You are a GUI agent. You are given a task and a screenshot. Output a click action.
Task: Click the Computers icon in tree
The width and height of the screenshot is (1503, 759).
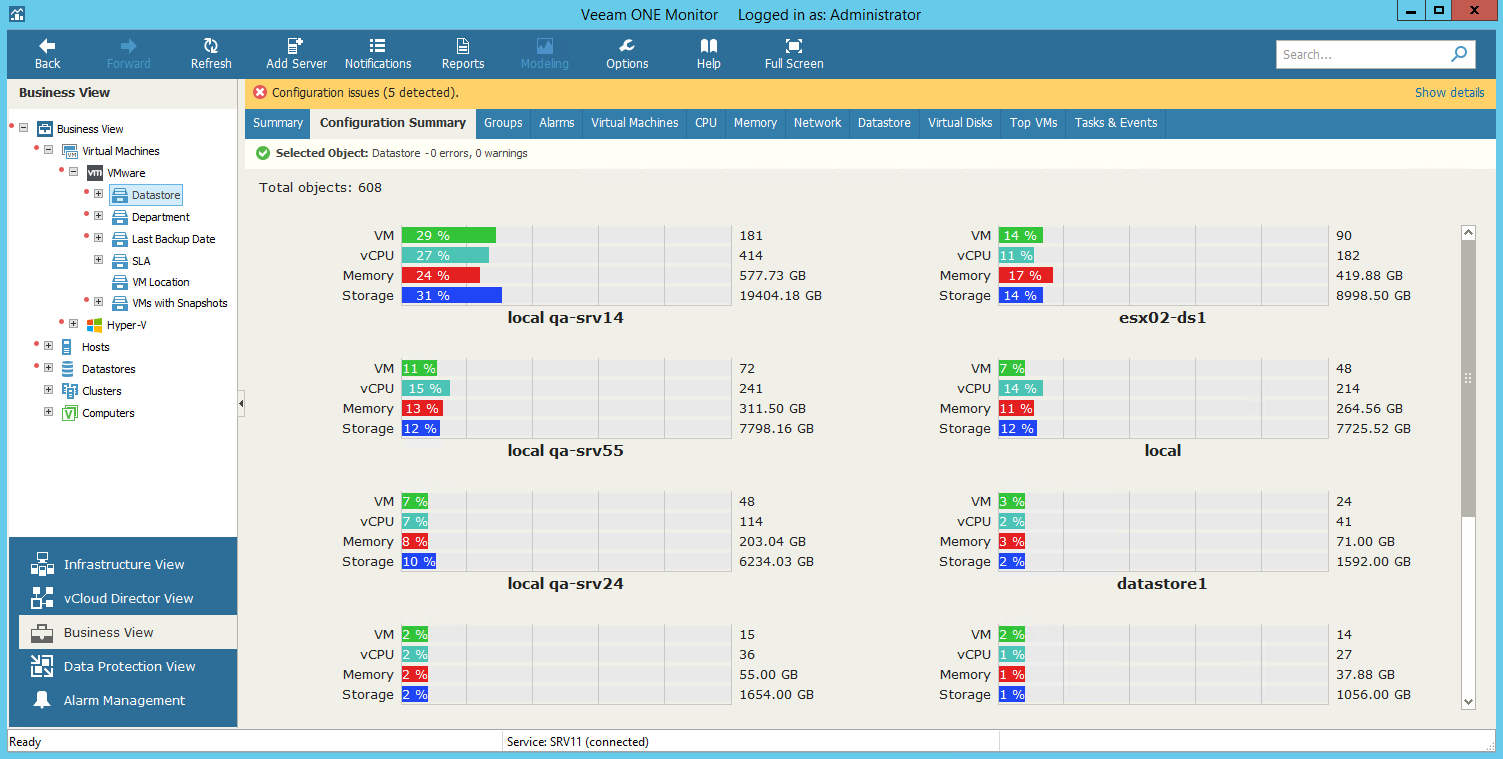click(69, 413)
